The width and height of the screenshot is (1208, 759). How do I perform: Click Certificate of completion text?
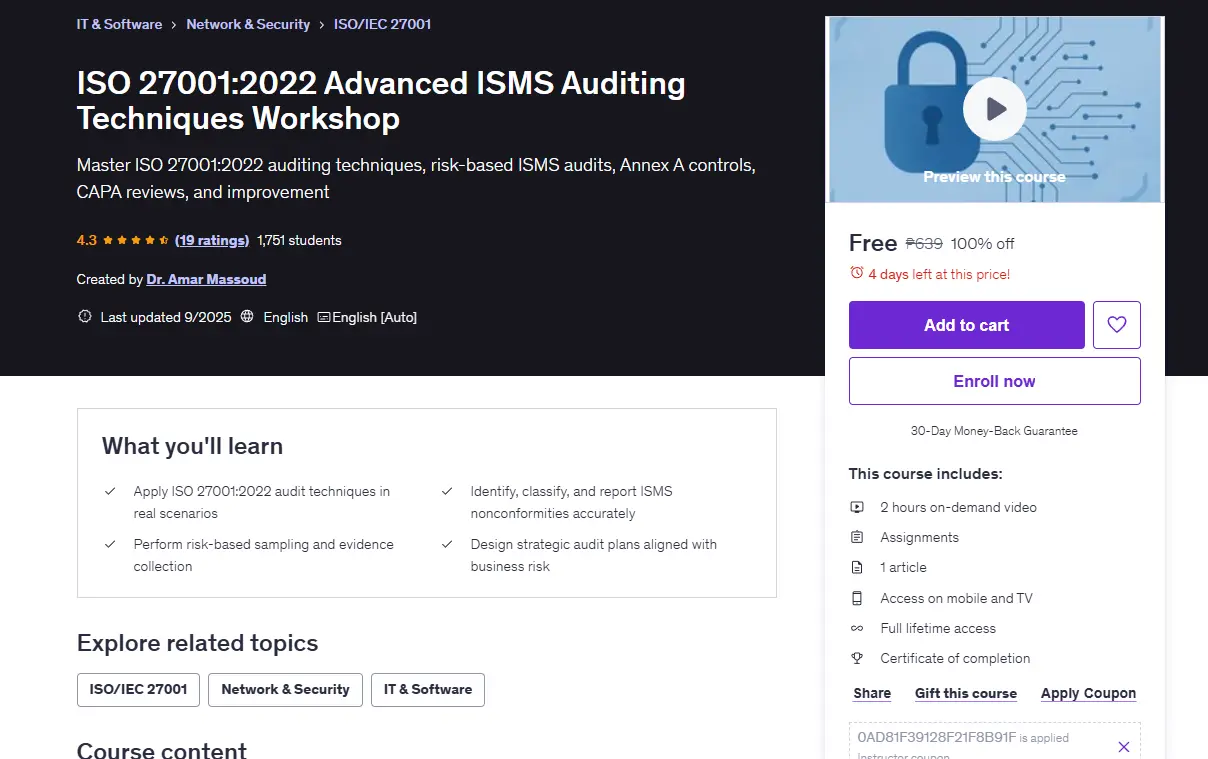955,658
